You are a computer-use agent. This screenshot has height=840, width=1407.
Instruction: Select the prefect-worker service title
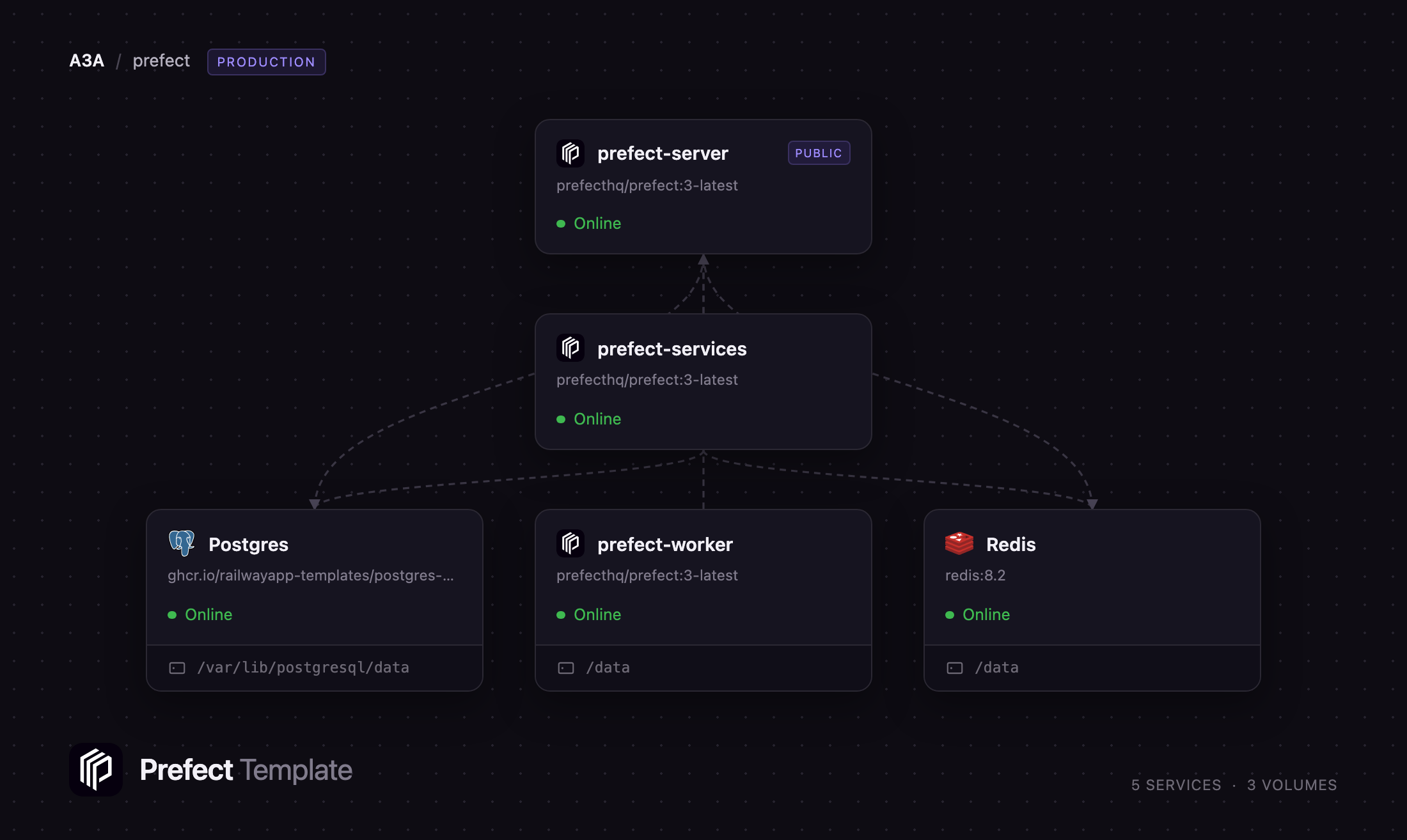point(665,545)
